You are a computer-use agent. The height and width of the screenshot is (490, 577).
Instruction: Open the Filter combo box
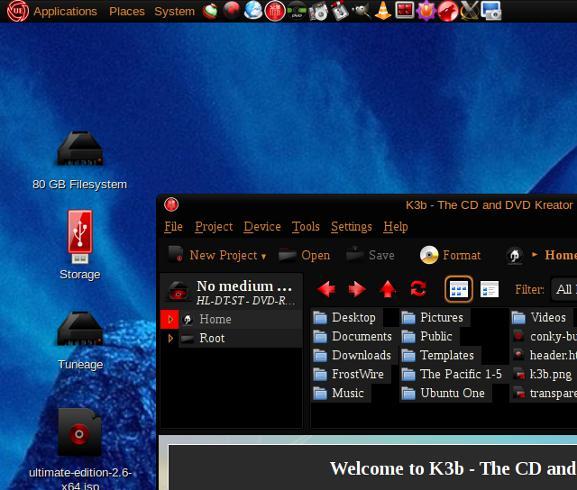coord(564,289)
